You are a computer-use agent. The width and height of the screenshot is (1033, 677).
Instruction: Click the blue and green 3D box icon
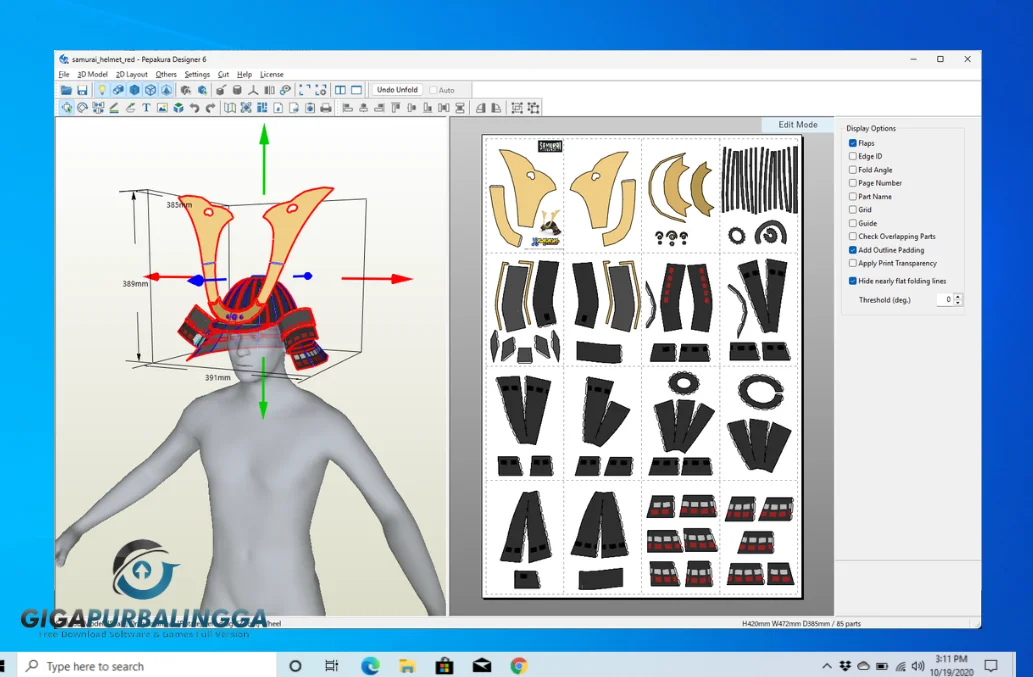pos(179,107)
